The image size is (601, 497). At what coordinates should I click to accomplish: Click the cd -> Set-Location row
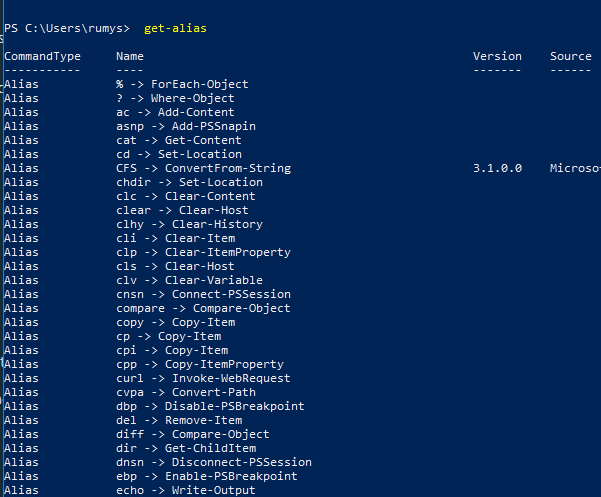(x=179, y=154)
